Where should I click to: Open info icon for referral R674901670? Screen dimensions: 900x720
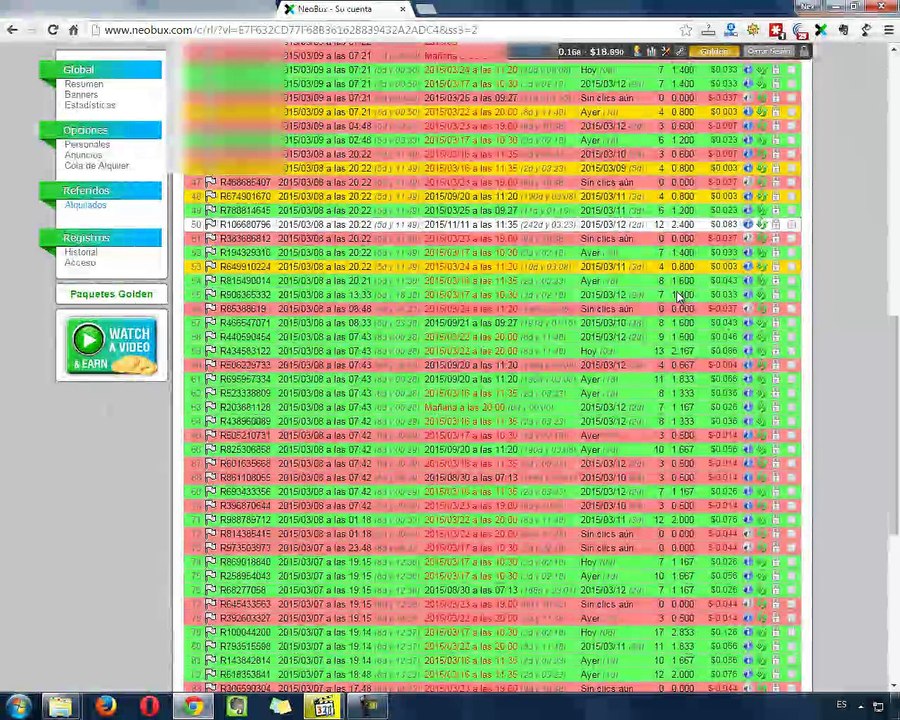[748, 196]
